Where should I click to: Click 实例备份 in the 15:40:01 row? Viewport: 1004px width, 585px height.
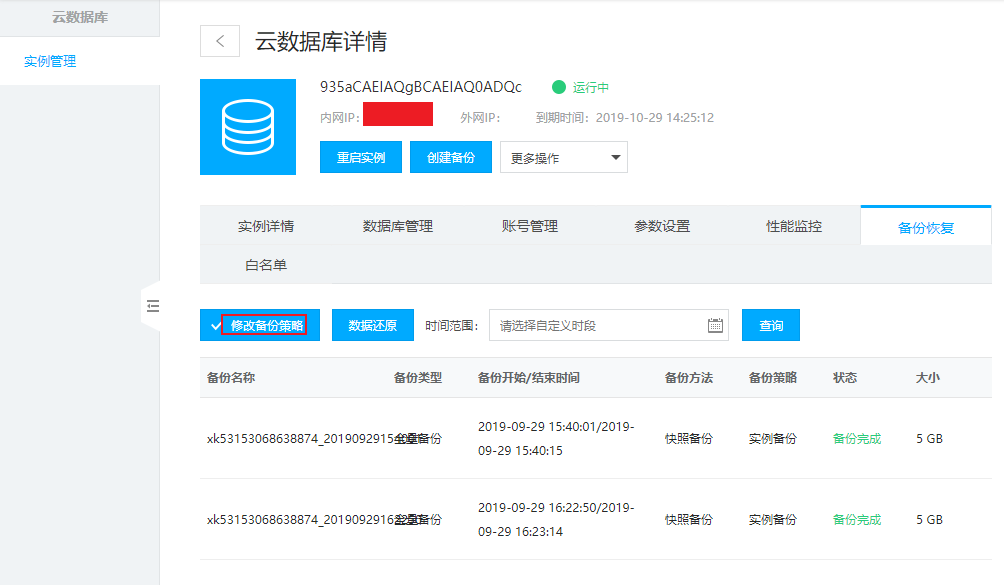773,438
